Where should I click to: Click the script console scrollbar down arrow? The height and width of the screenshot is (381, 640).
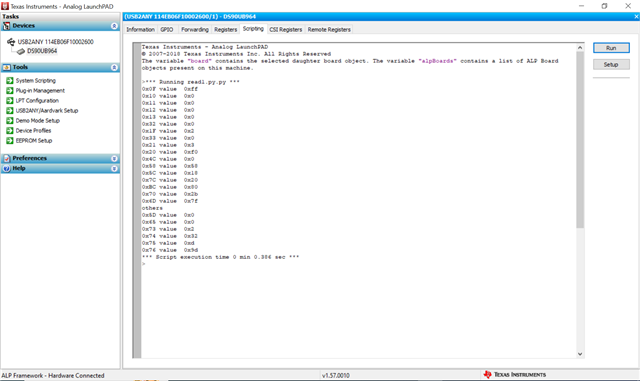coord(580,354)
